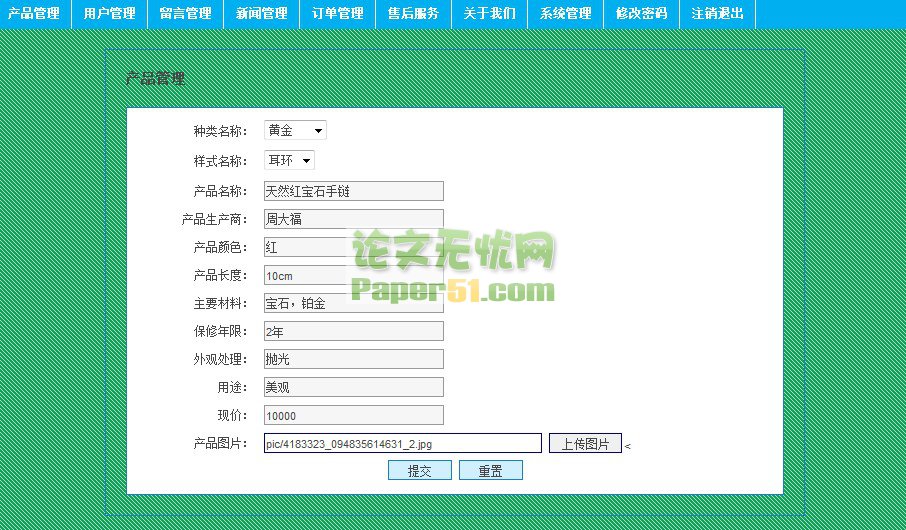Open the 用户管理 menu
Screen dimensions: 906x530
[109, 13]
